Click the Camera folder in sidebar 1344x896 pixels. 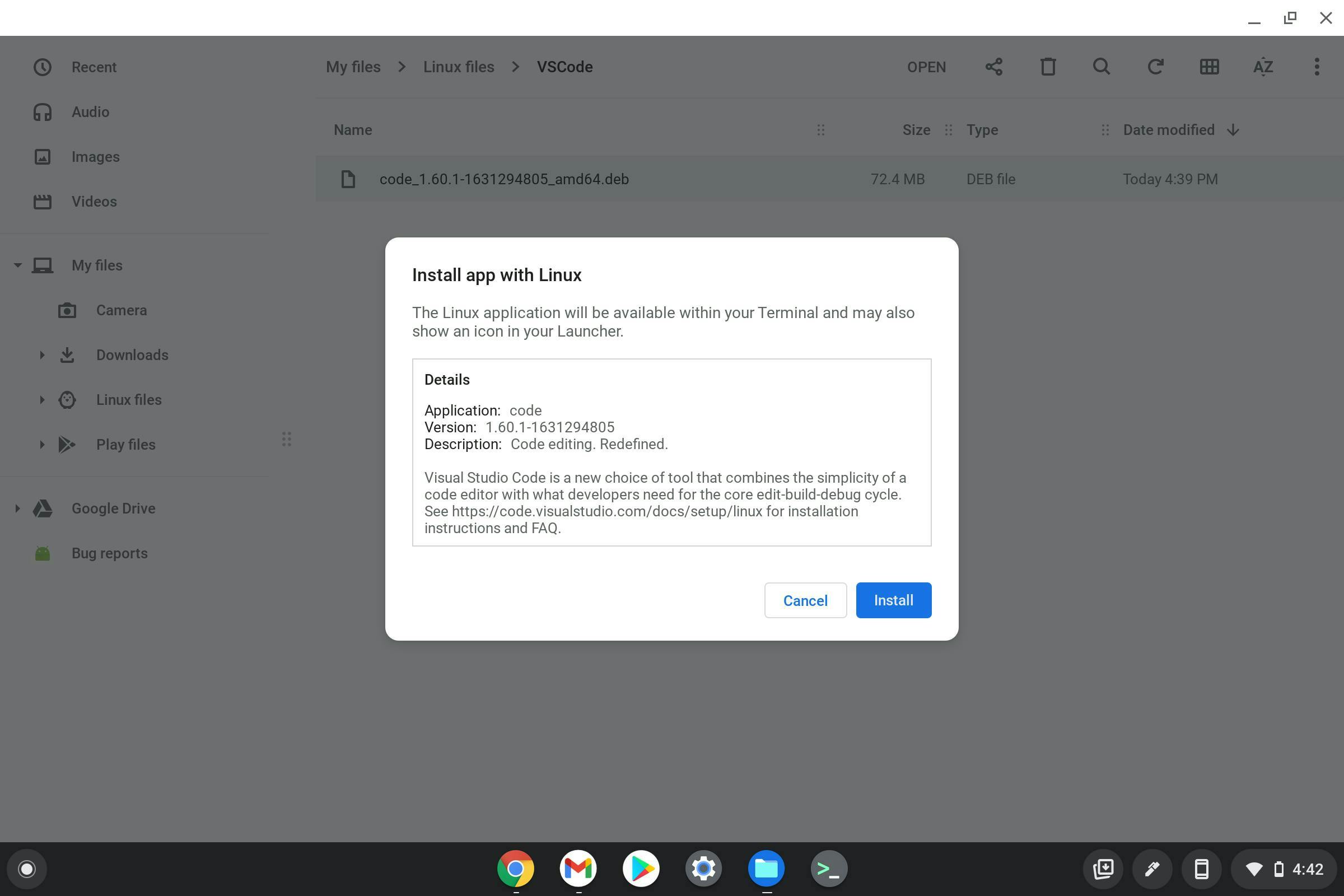121,310
